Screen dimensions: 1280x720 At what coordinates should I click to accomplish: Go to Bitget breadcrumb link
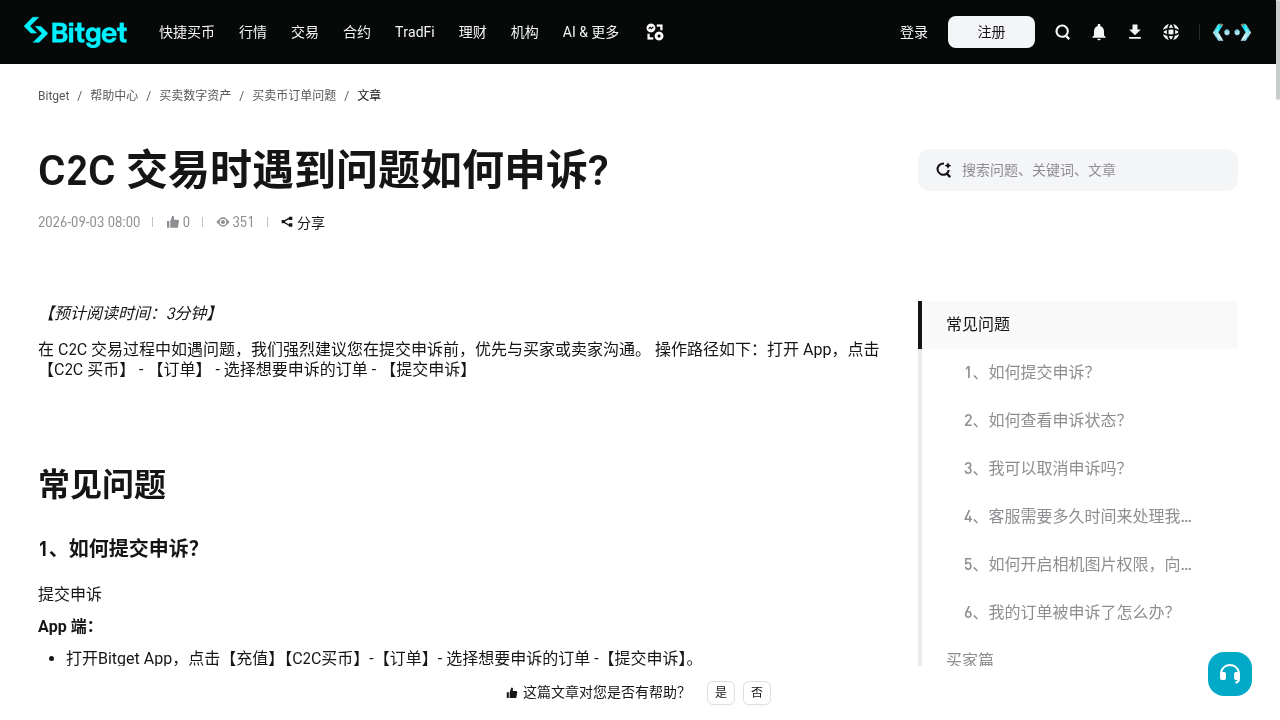[53, 96]
